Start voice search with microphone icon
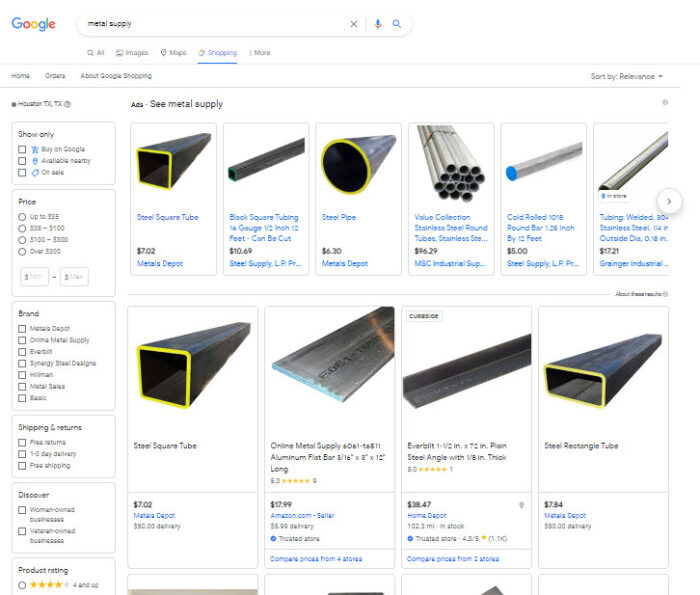Screen dimensions: 700x595 click(x=378, y=24)
